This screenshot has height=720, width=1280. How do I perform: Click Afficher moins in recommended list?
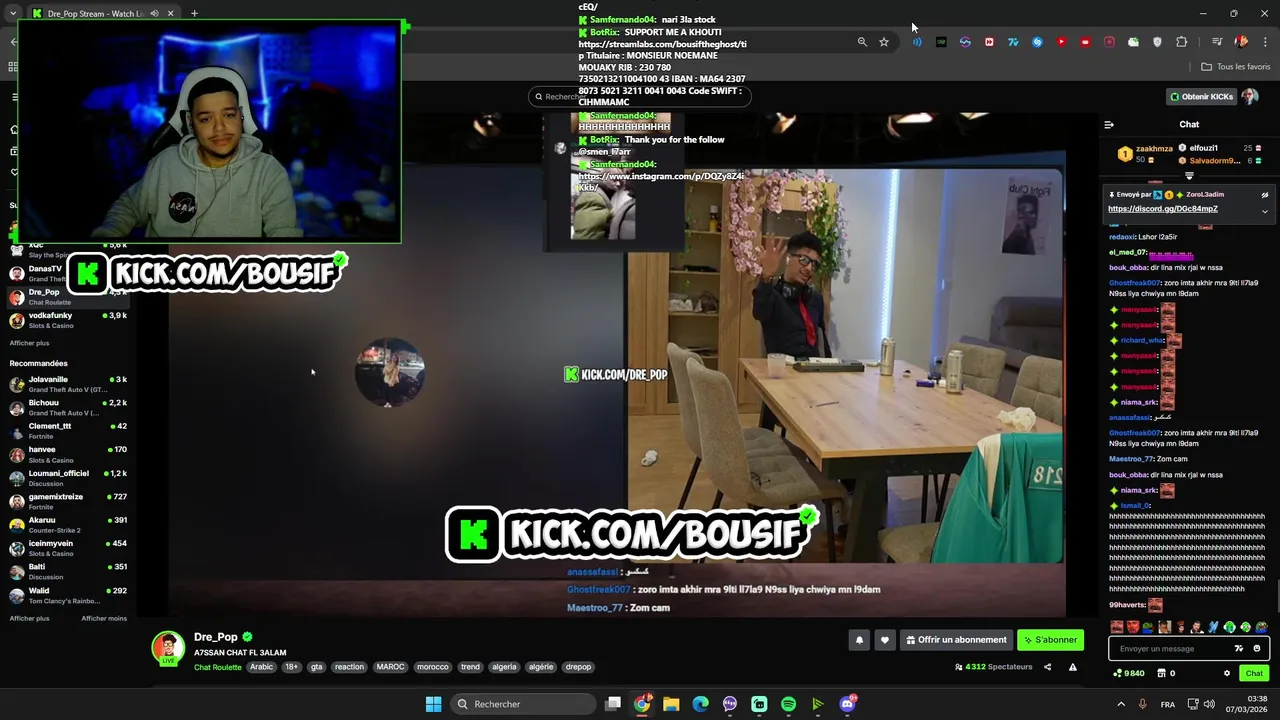pos(104,618)
